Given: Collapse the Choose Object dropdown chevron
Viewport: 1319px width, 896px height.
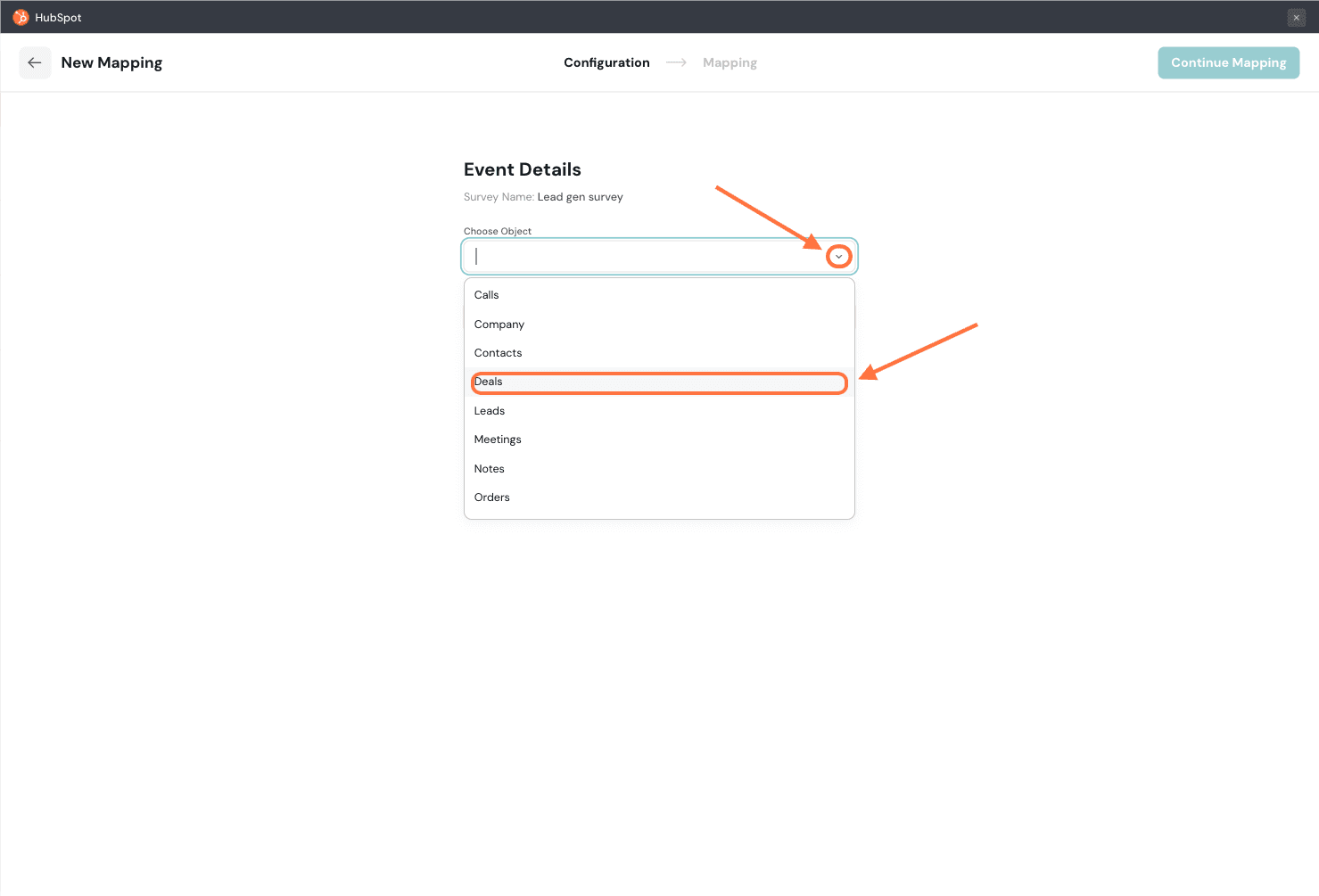Looking at the screenshot, I should [838, 257].
